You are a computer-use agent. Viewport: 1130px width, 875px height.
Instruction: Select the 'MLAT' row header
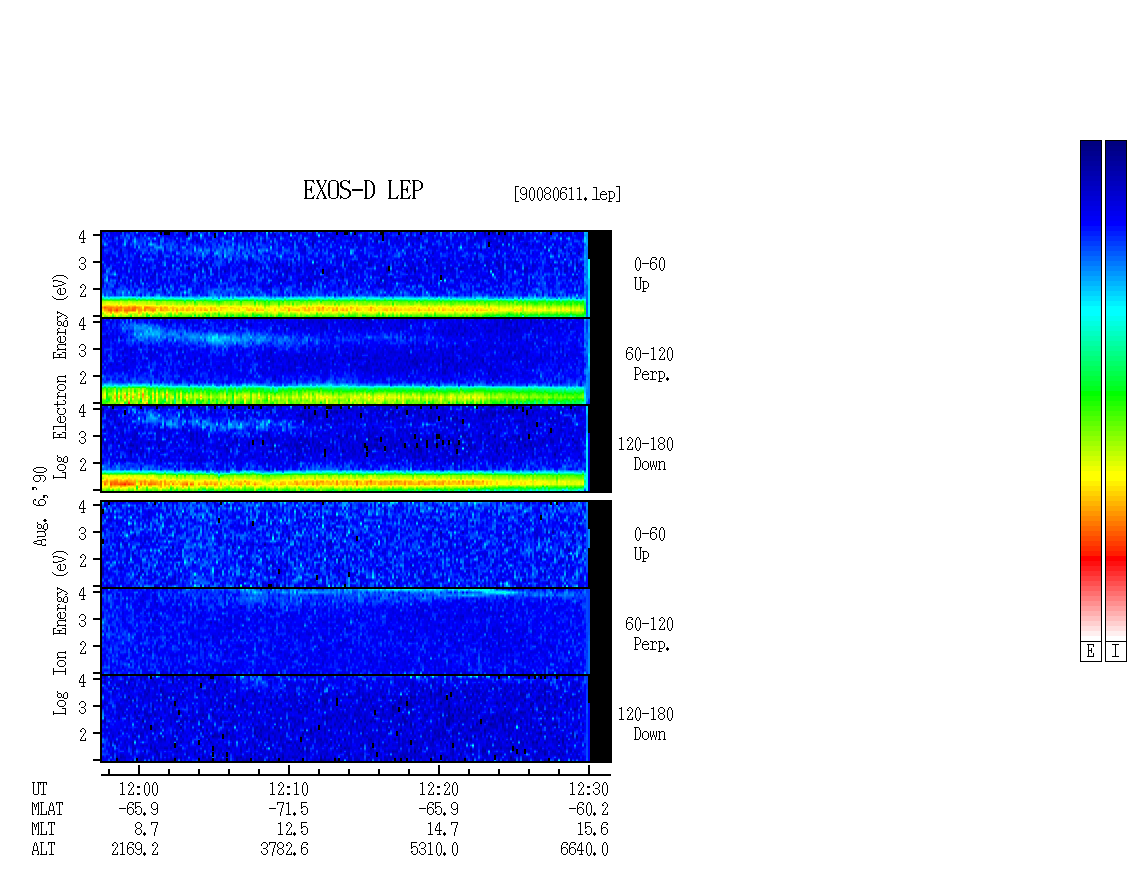(x=47, y=809)
